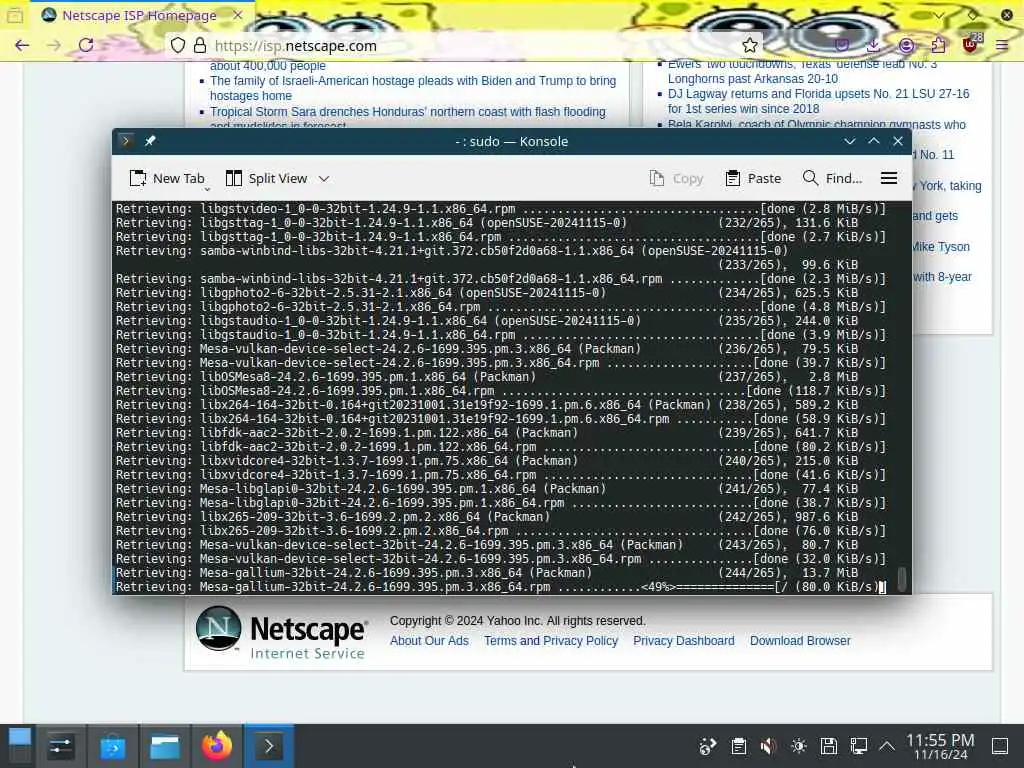
Task: Open Dolphin file manager from taskbar
Action: tap(165, 746)
